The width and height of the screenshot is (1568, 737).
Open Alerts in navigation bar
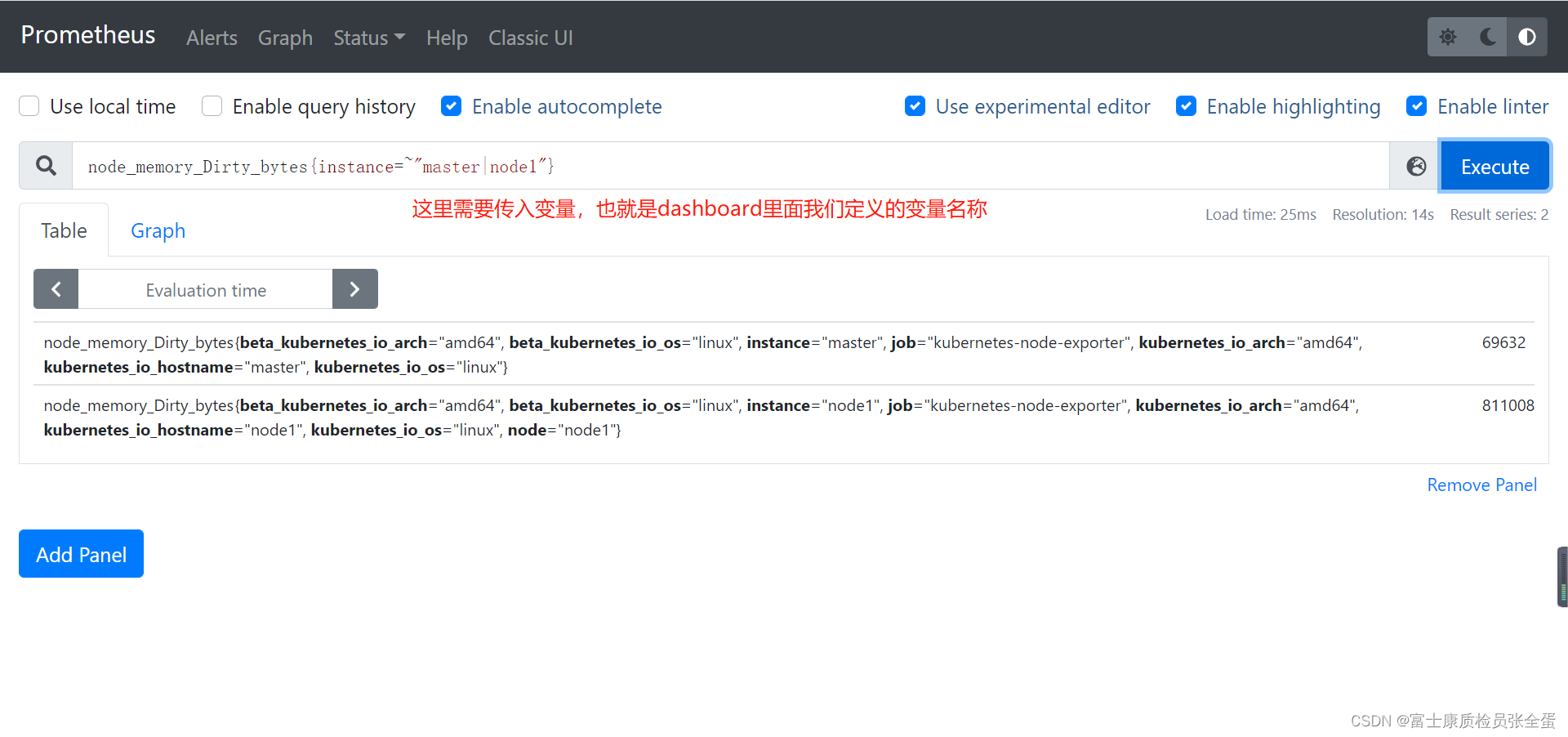pos(212,38)
